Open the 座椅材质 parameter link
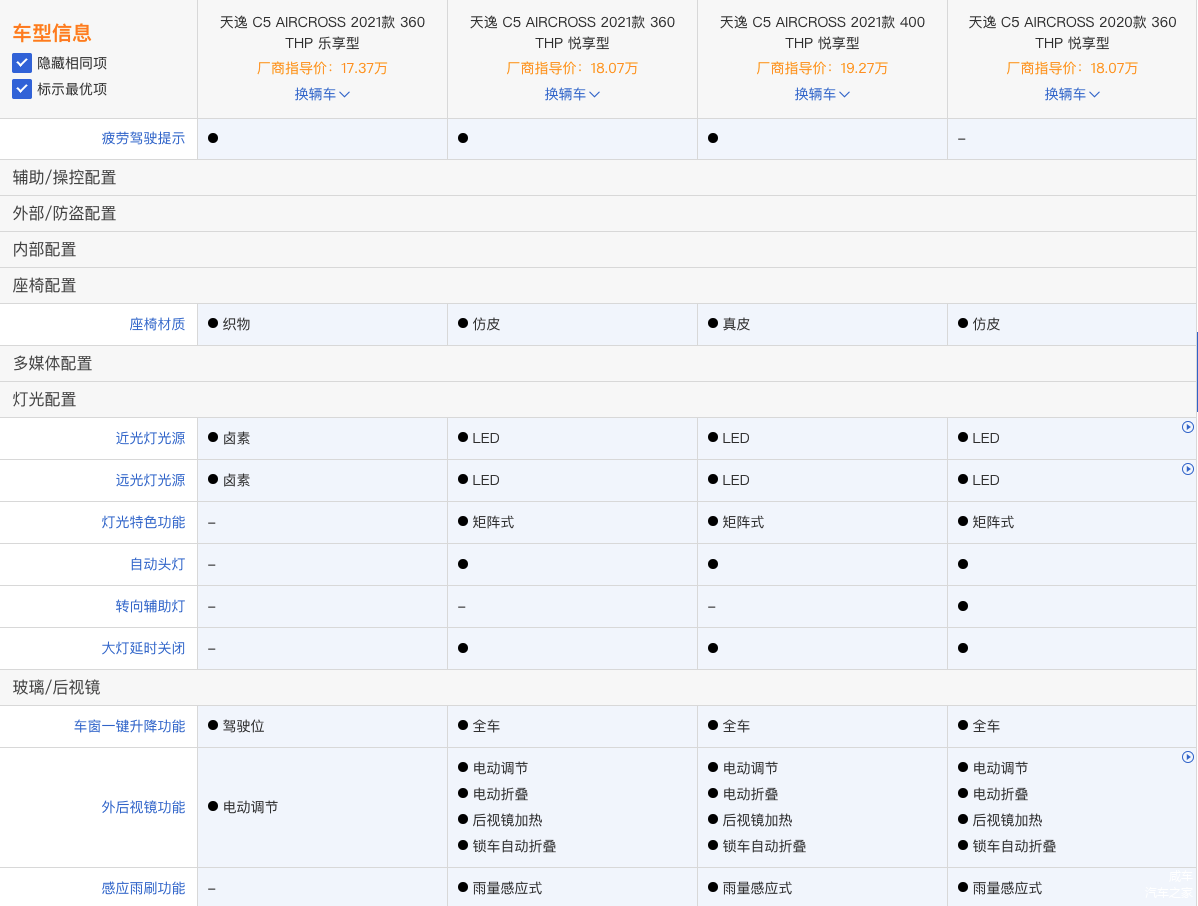 [x=157, y=324]
